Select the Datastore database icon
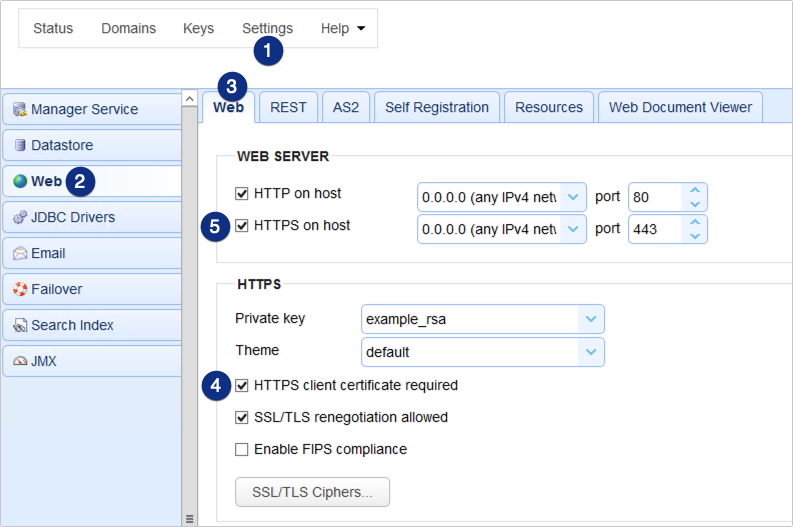Image resolution: width=793 pixels, height=527 pixels. tap(20, 145)
